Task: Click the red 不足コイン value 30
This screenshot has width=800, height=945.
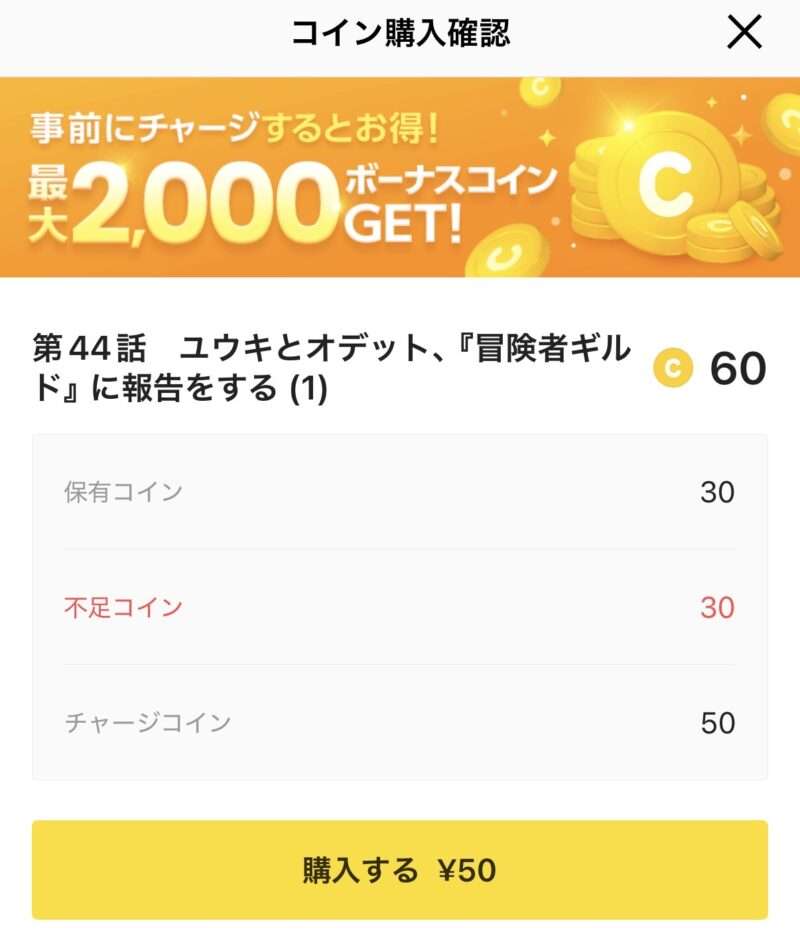Action: 717,607
